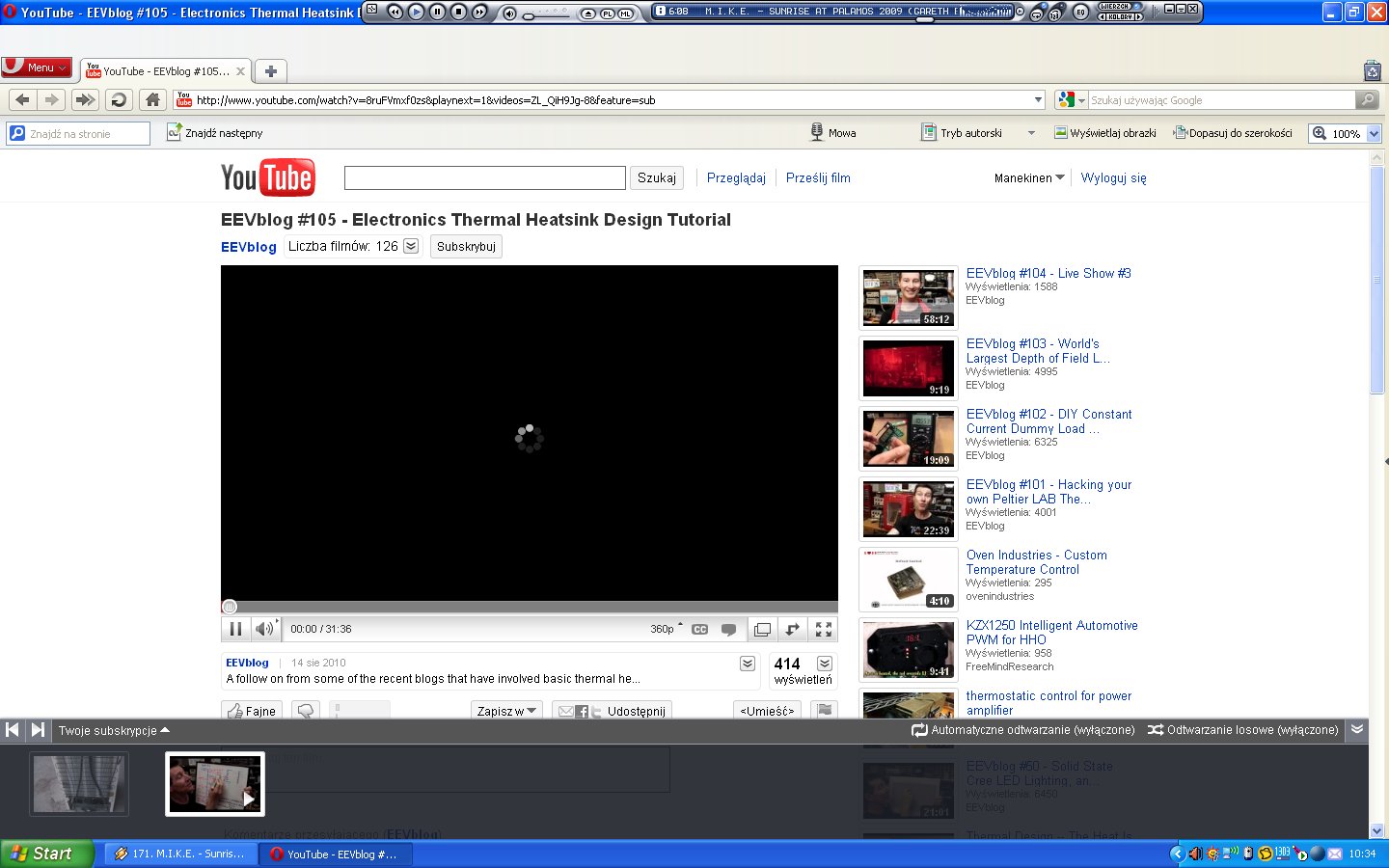Open the 360p video quality selector
Image resolution: width=1389 pixels, height=868 pixels.
[667, 629]
